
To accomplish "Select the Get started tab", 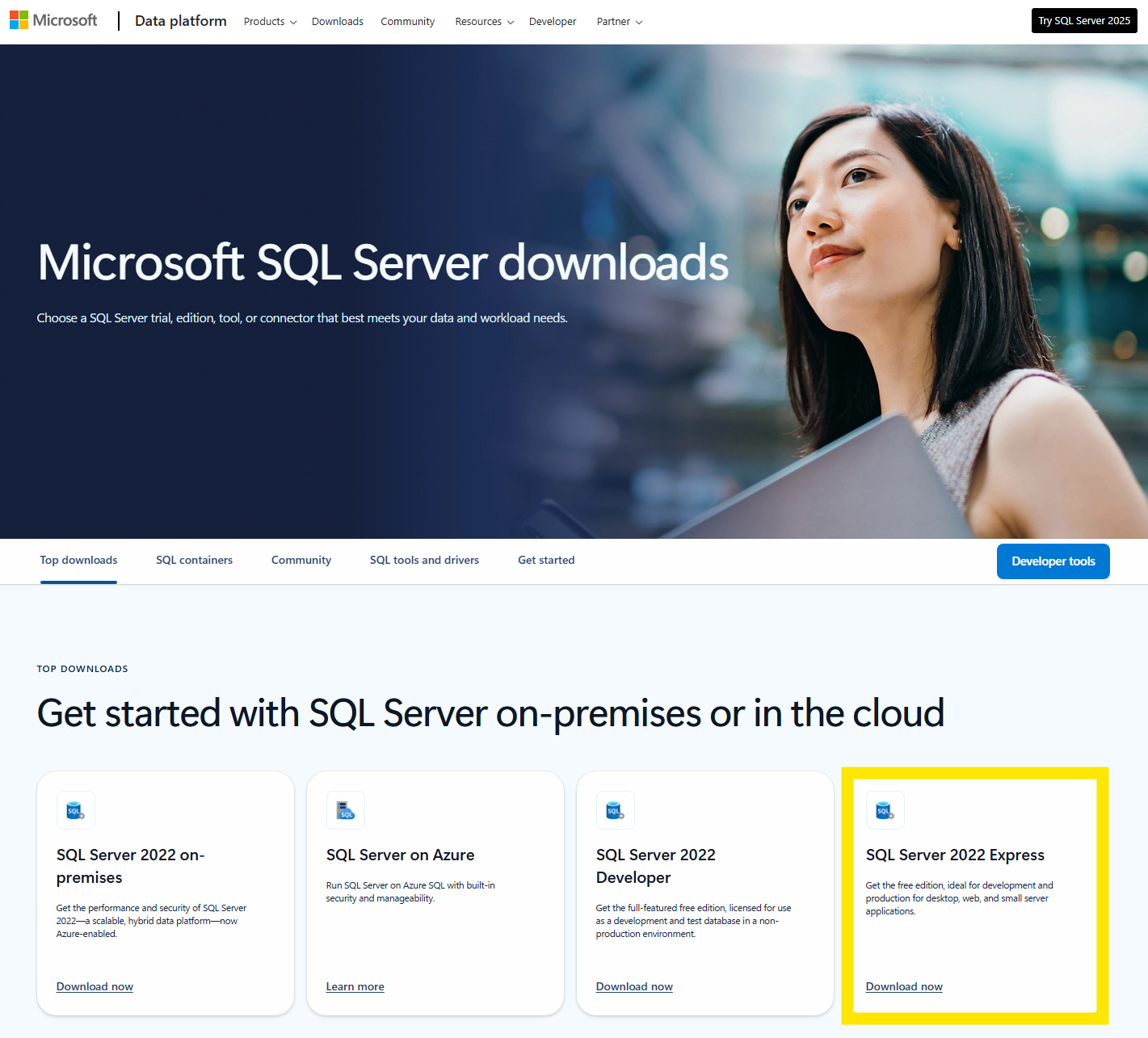I will 546,560.
